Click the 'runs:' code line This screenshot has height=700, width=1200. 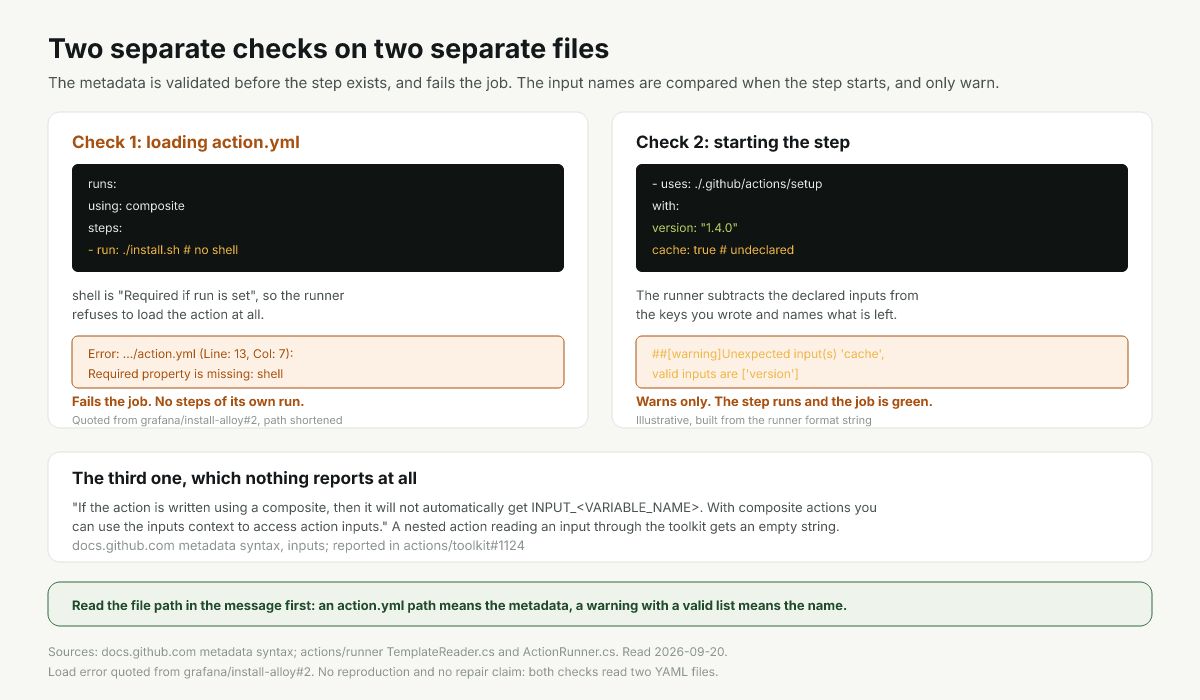point(102,184)
